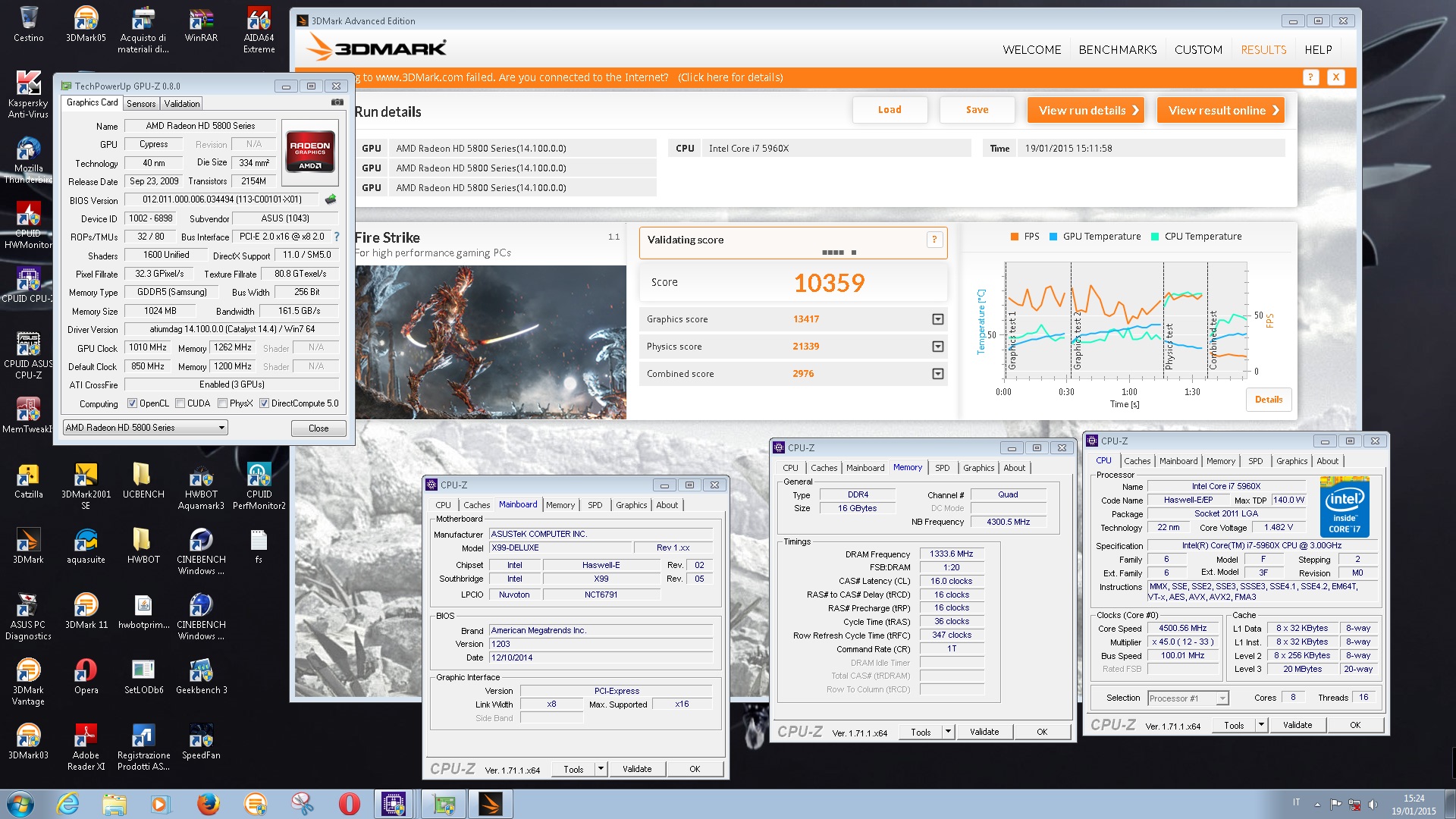
Task: Launch the 3DMark05 desktop shortcut
Action: pos(86,24)
